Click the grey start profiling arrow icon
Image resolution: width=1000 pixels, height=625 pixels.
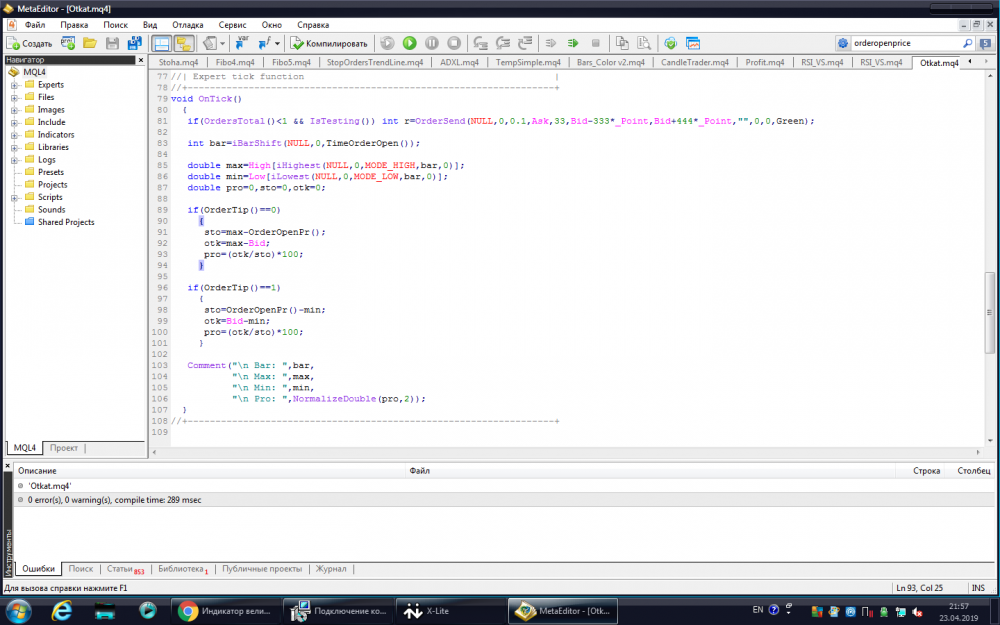click(551, 43)
